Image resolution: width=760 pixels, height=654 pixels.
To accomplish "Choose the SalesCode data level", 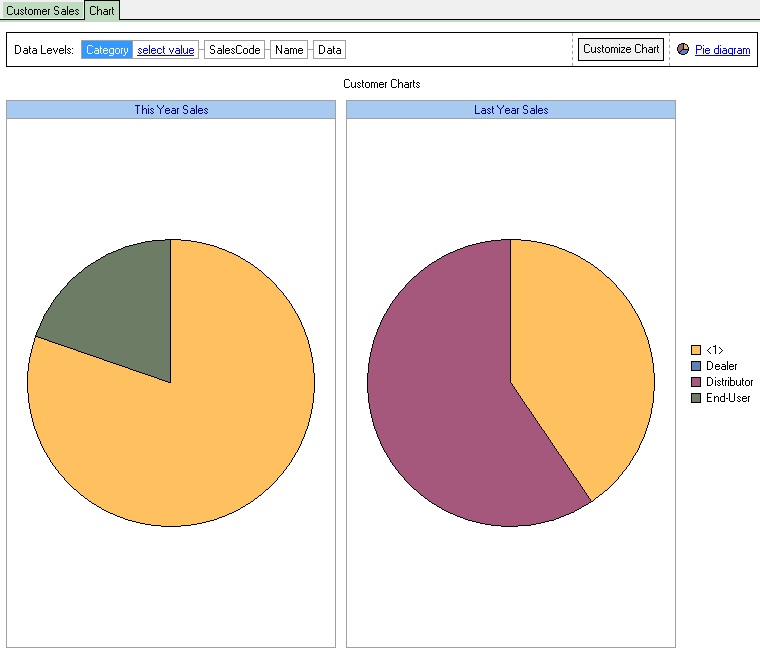I will [x=234, y=50].
